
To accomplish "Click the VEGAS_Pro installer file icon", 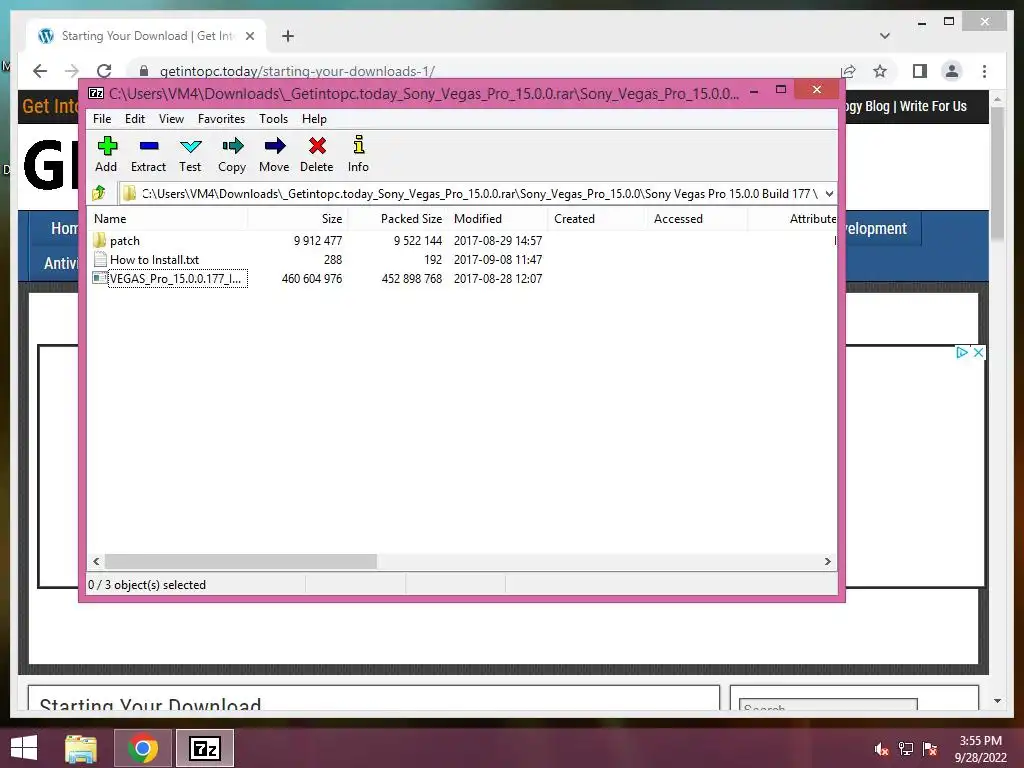I will (x=99, y=278).
